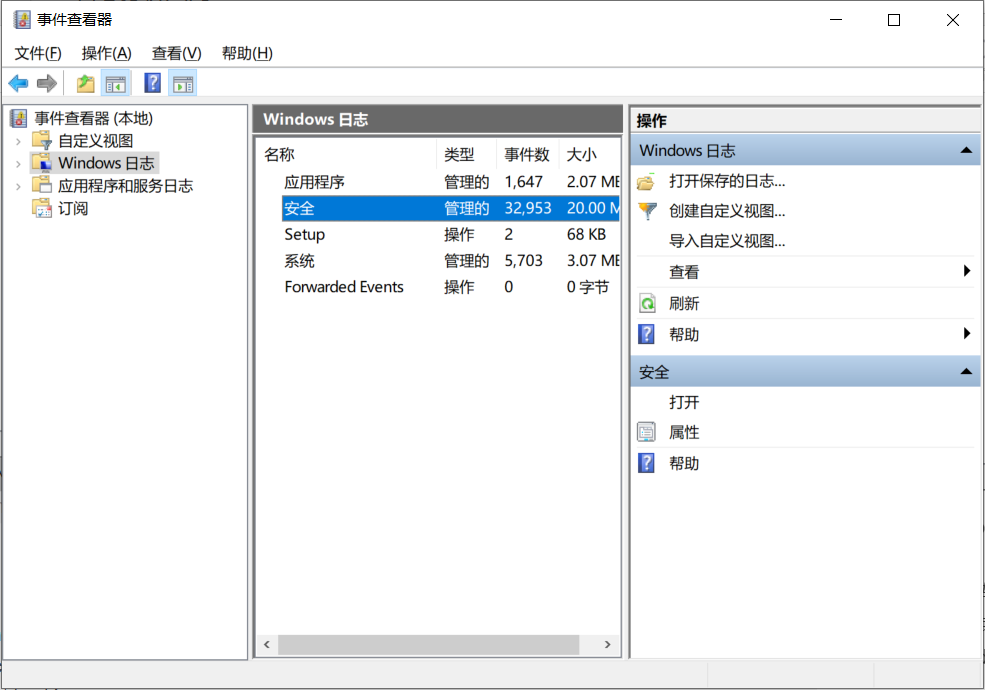Sort by the 名称 column header
985x690 pixels.
(347, 155)
